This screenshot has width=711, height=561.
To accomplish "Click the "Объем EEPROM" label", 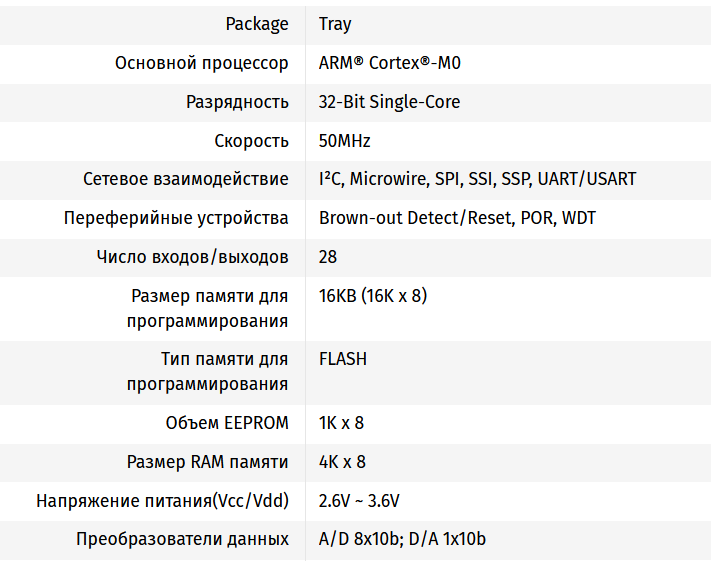I will point(227,423).
